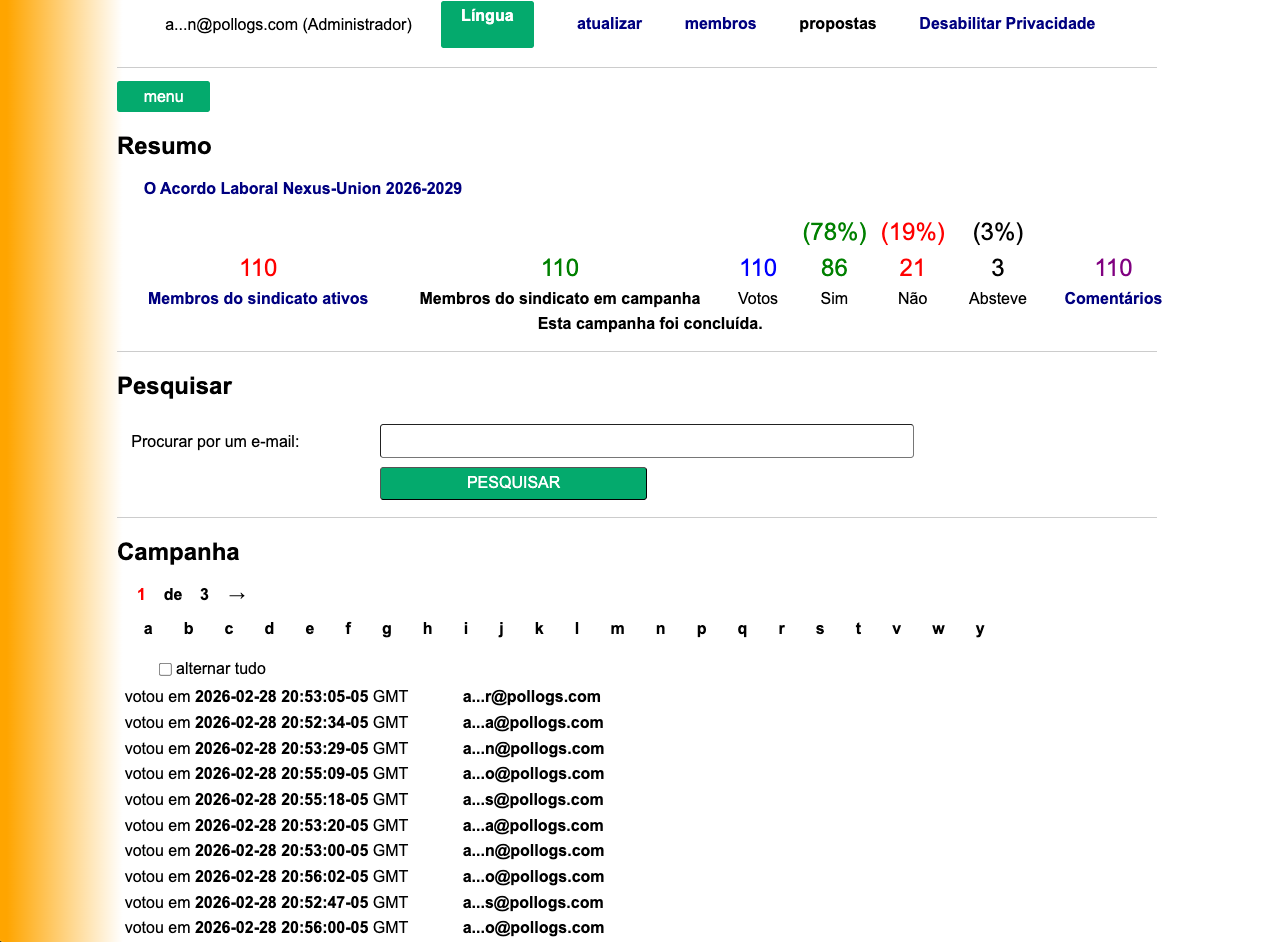Toggle the 'alternar tudo' checkbox
The image size is (1275, 942).
point(166,669)
